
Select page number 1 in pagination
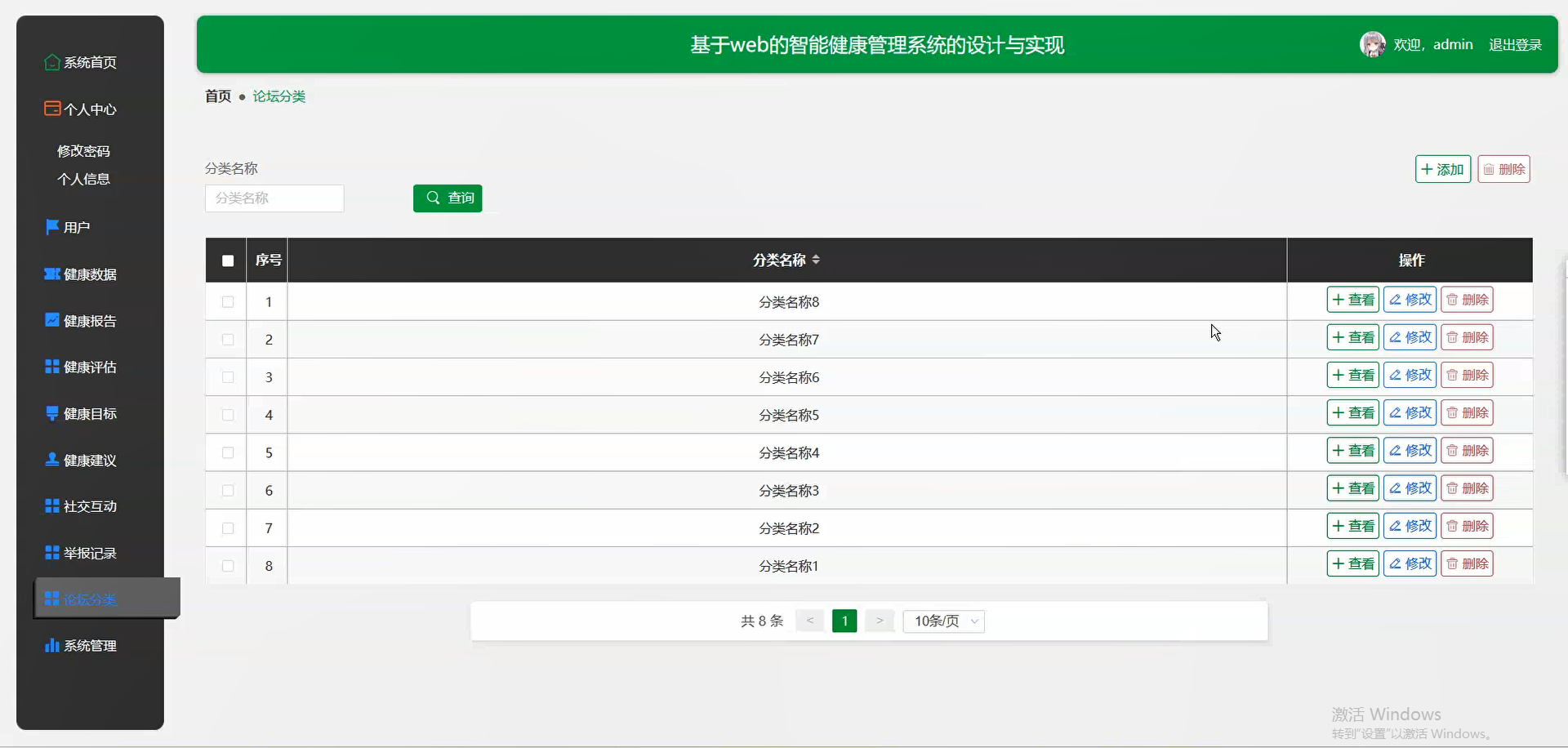point(844,621)
